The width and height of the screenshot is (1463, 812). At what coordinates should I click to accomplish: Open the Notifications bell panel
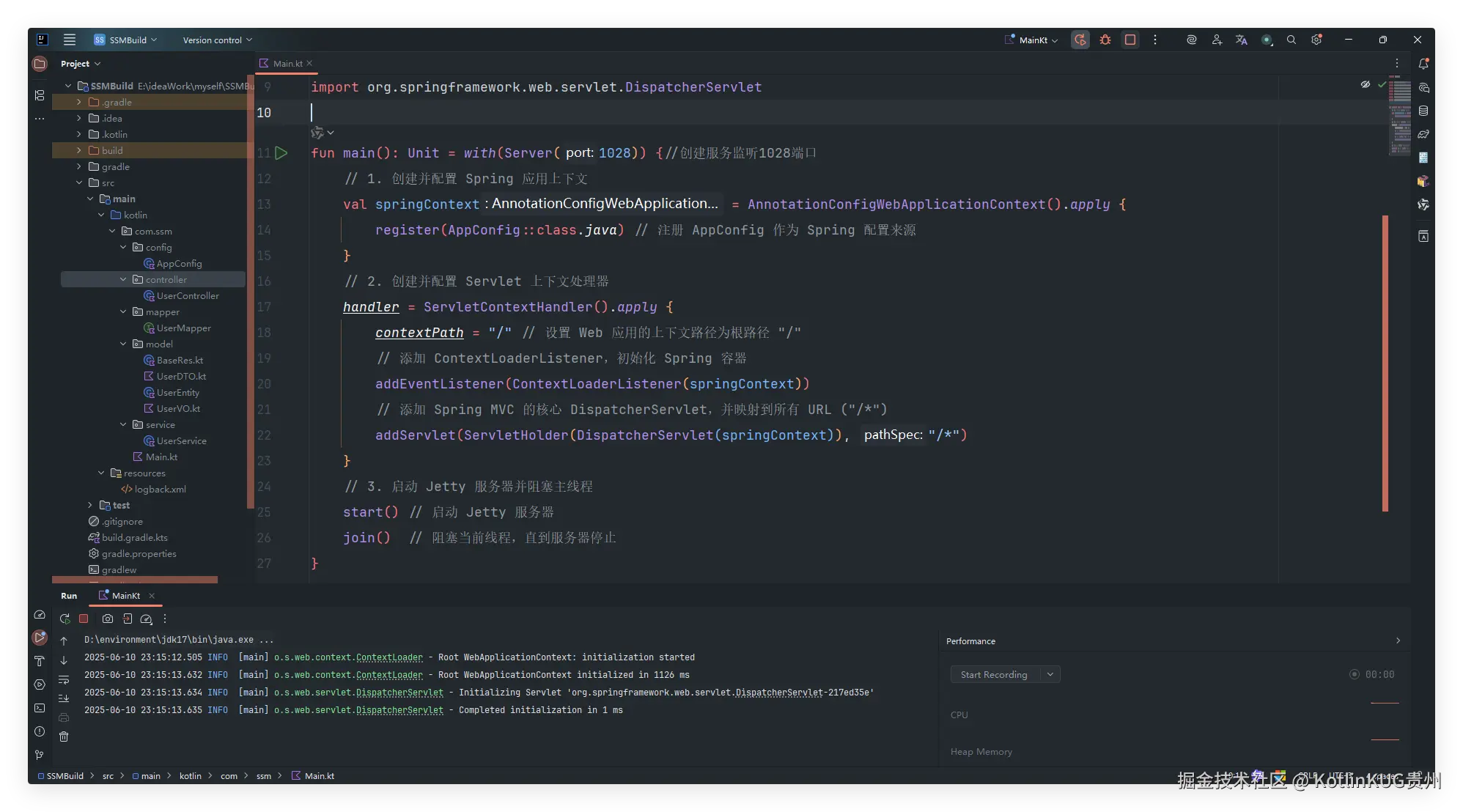click(1423, 64)
